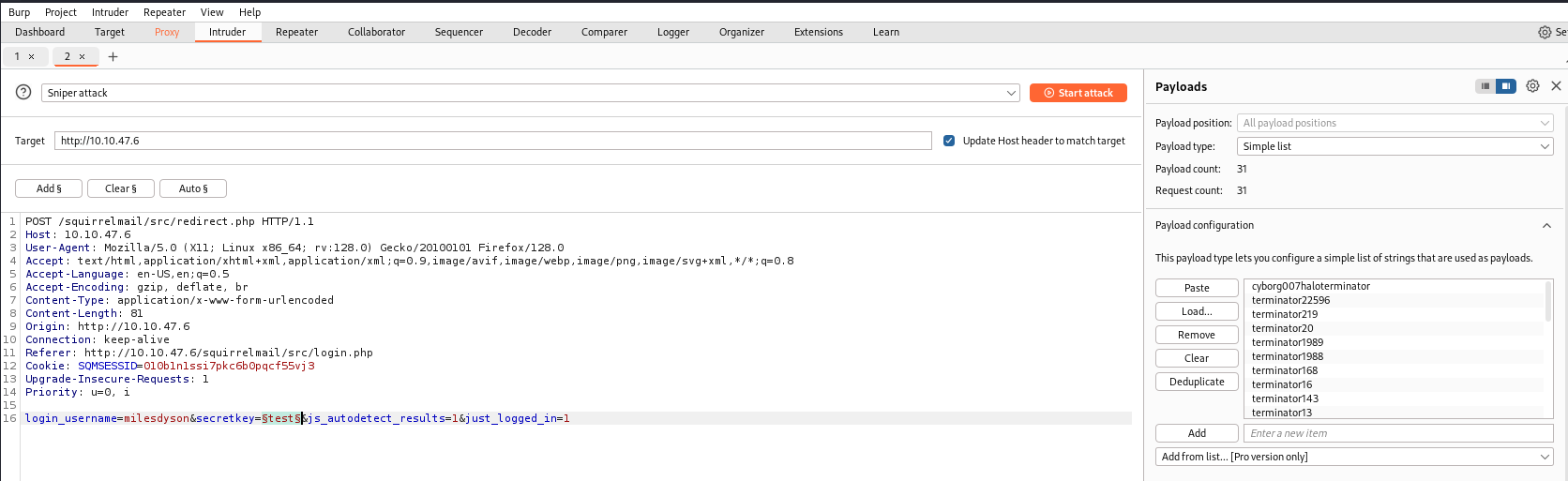1568x481 pixels.
Task: Open the Burp menu
Action: click(x=19, y=12)
